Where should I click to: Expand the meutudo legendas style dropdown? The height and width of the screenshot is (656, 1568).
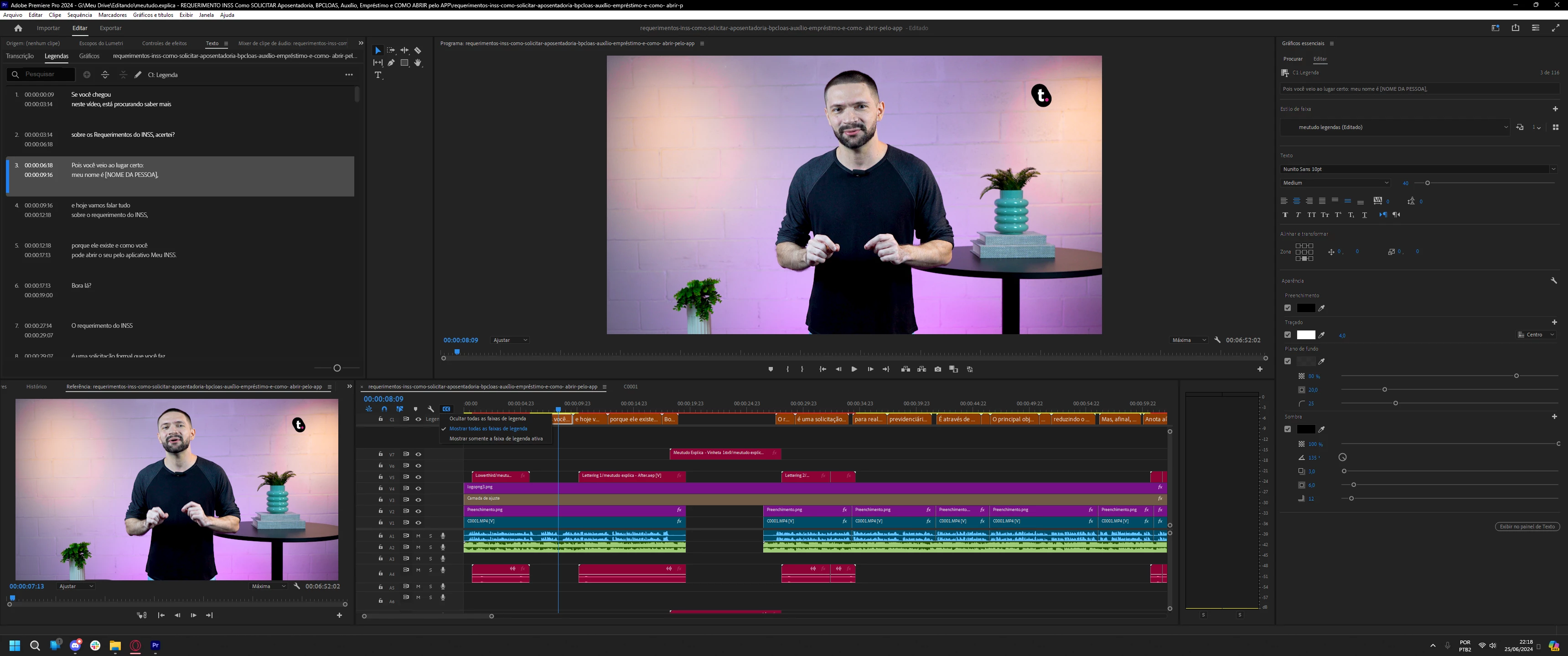pyautogui.click(x=1505, y=127)
